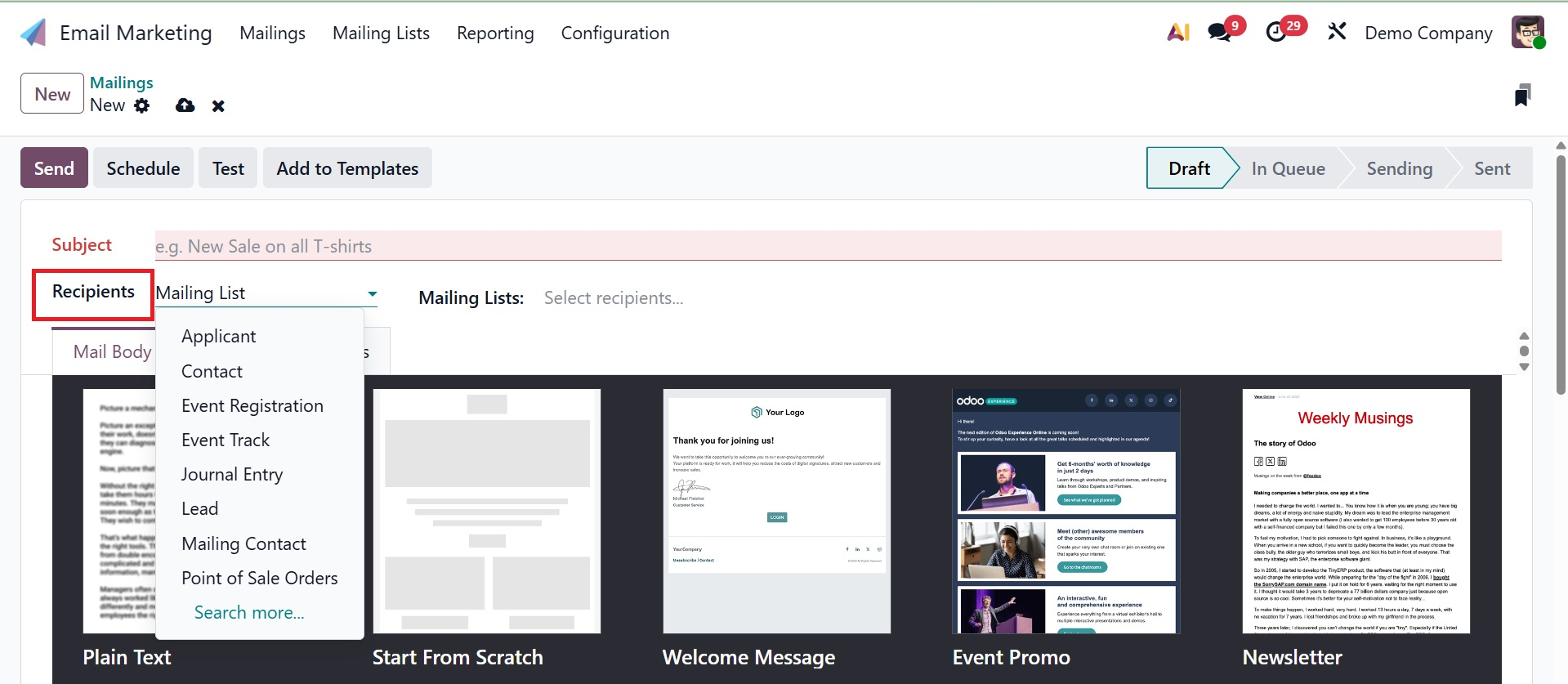1568x684 pixels.
Task: Open the gear actions menu beside New
Action: (142, 105)
